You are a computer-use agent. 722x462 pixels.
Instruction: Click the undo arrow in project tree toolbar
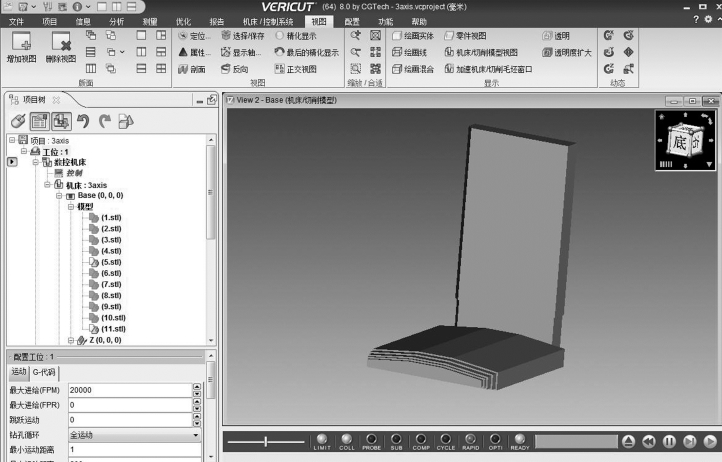84,121
